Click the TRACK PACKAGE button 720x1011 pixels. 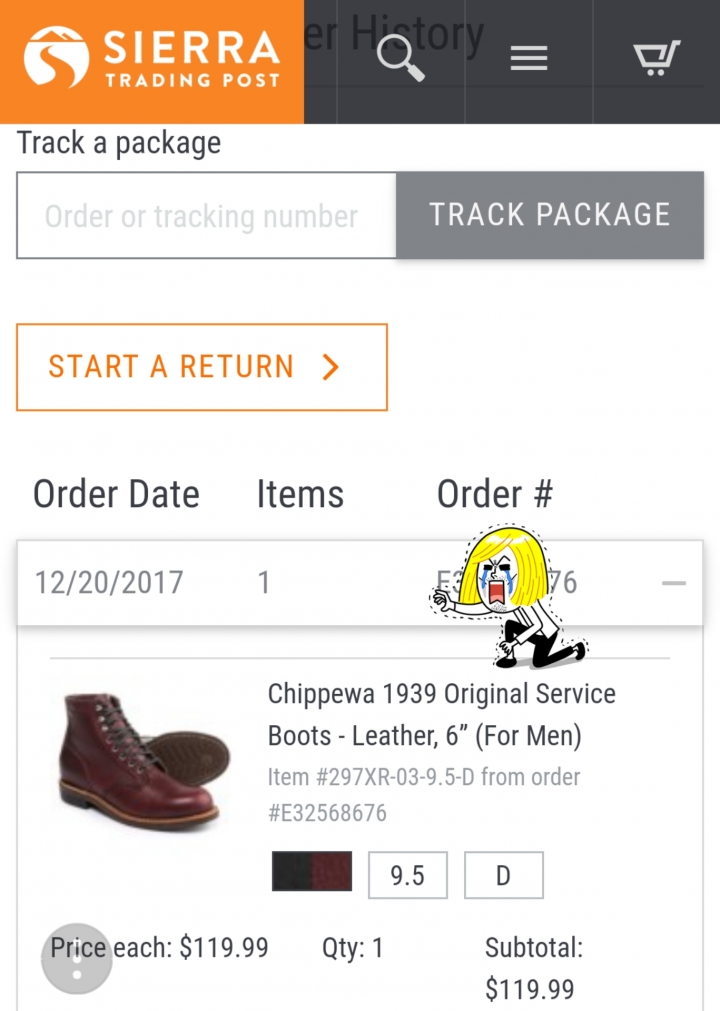550,215
